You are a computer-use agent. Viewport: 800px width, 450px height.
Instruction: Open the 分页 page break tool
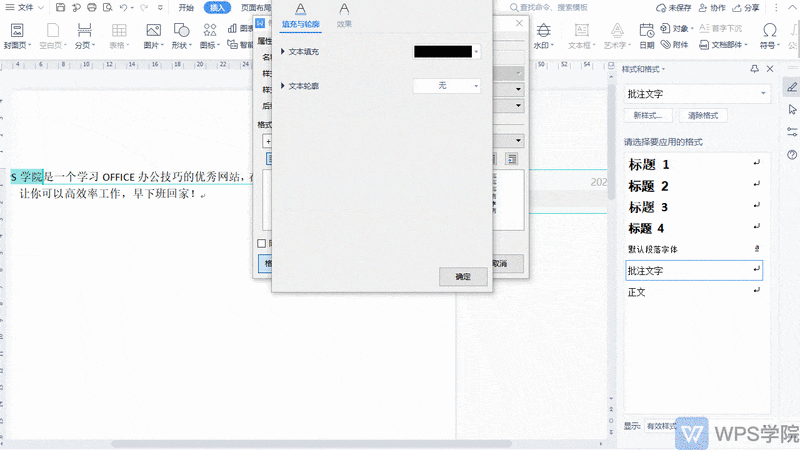coord(85,36)
